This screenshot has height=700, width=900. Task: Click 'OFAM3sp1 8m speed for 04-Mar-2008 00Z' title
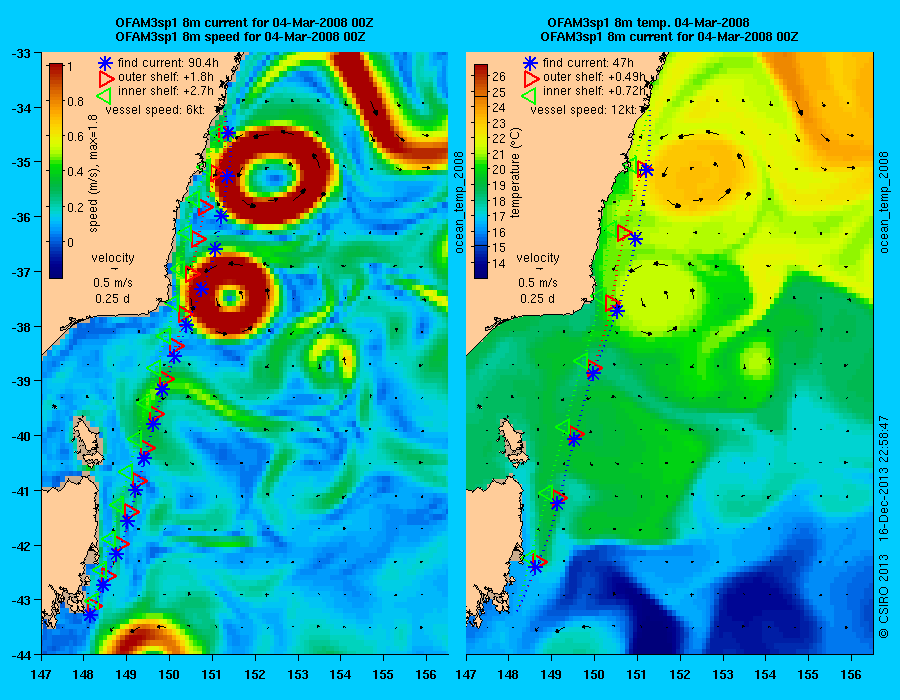(x=240, y=37)
